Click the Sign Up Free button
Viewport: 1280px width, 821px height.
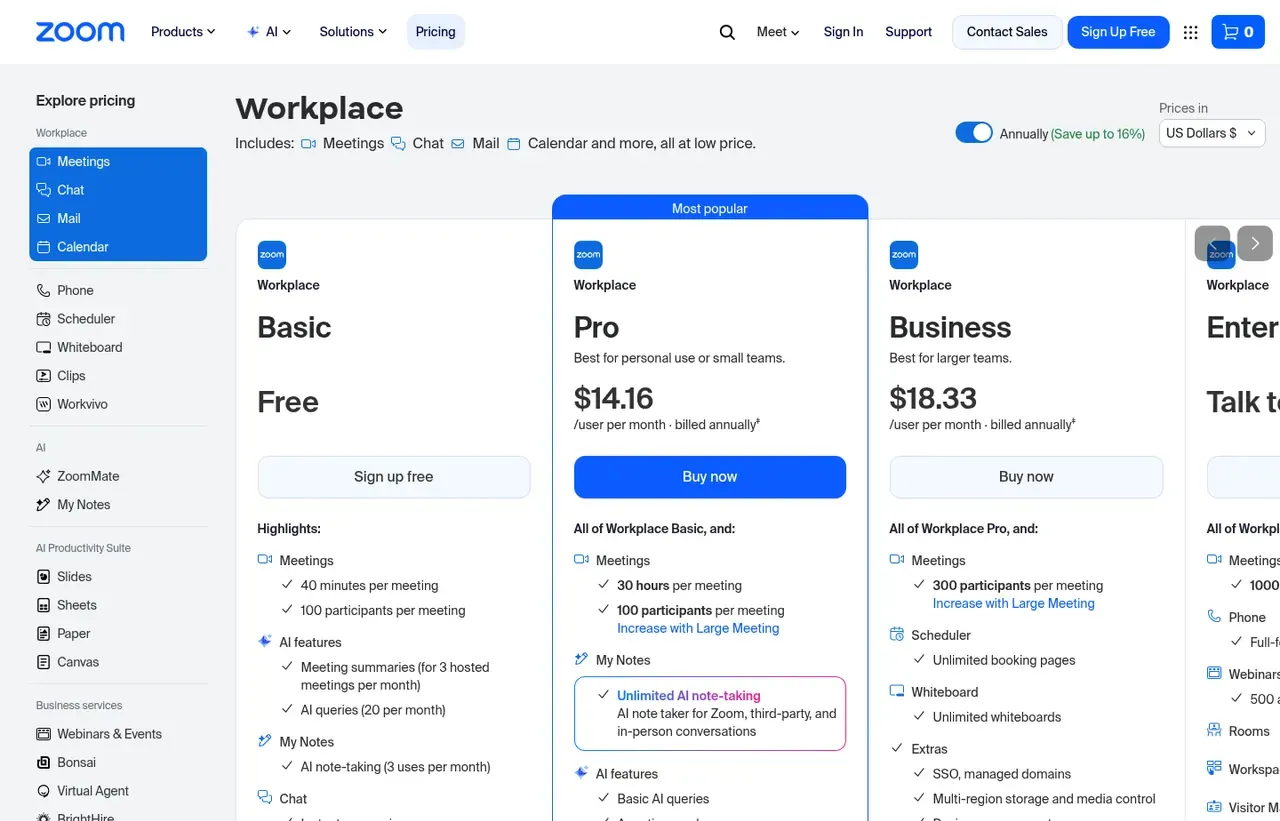pyautogui.click(x=1118, y=32)
